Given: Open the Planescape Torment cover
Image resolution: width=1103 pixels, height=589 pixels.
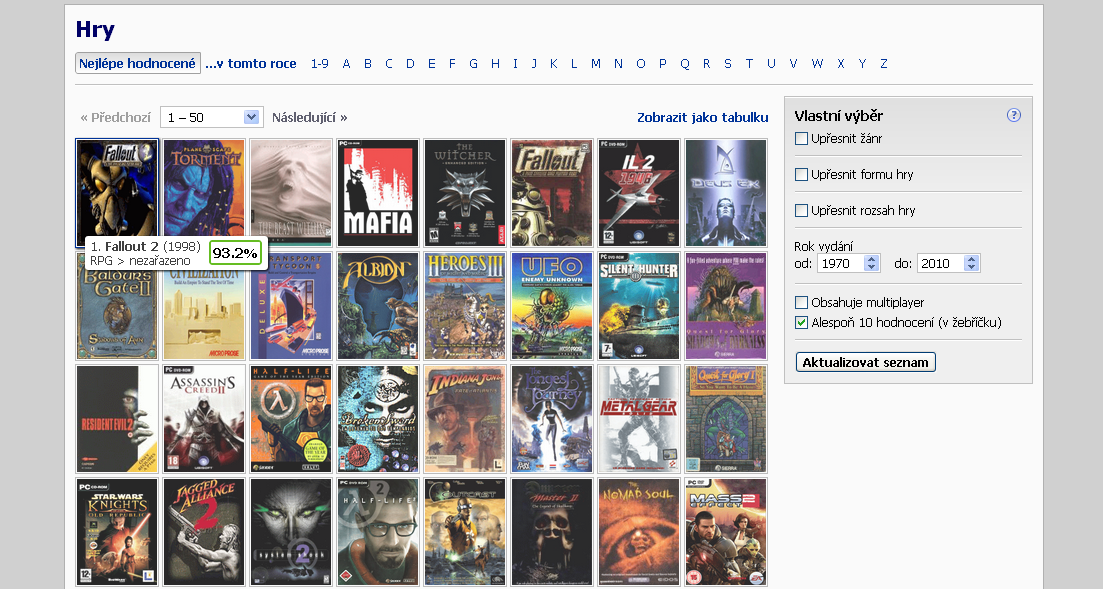Looking at the screenshot, I should [x=204, y=193].
